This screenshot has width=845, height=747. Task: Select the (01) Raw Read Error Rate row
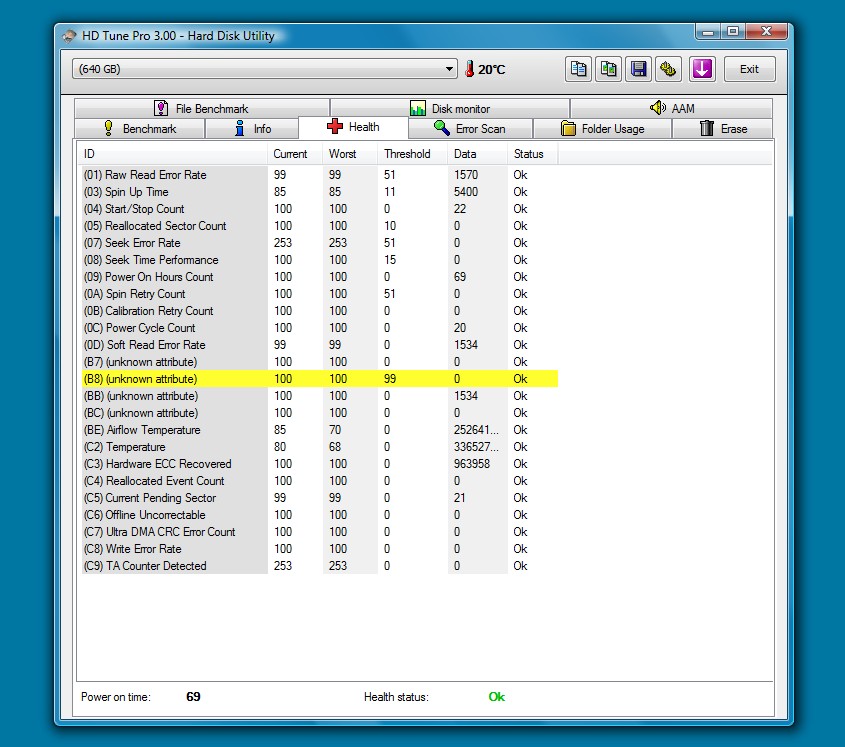click(320, 175)
